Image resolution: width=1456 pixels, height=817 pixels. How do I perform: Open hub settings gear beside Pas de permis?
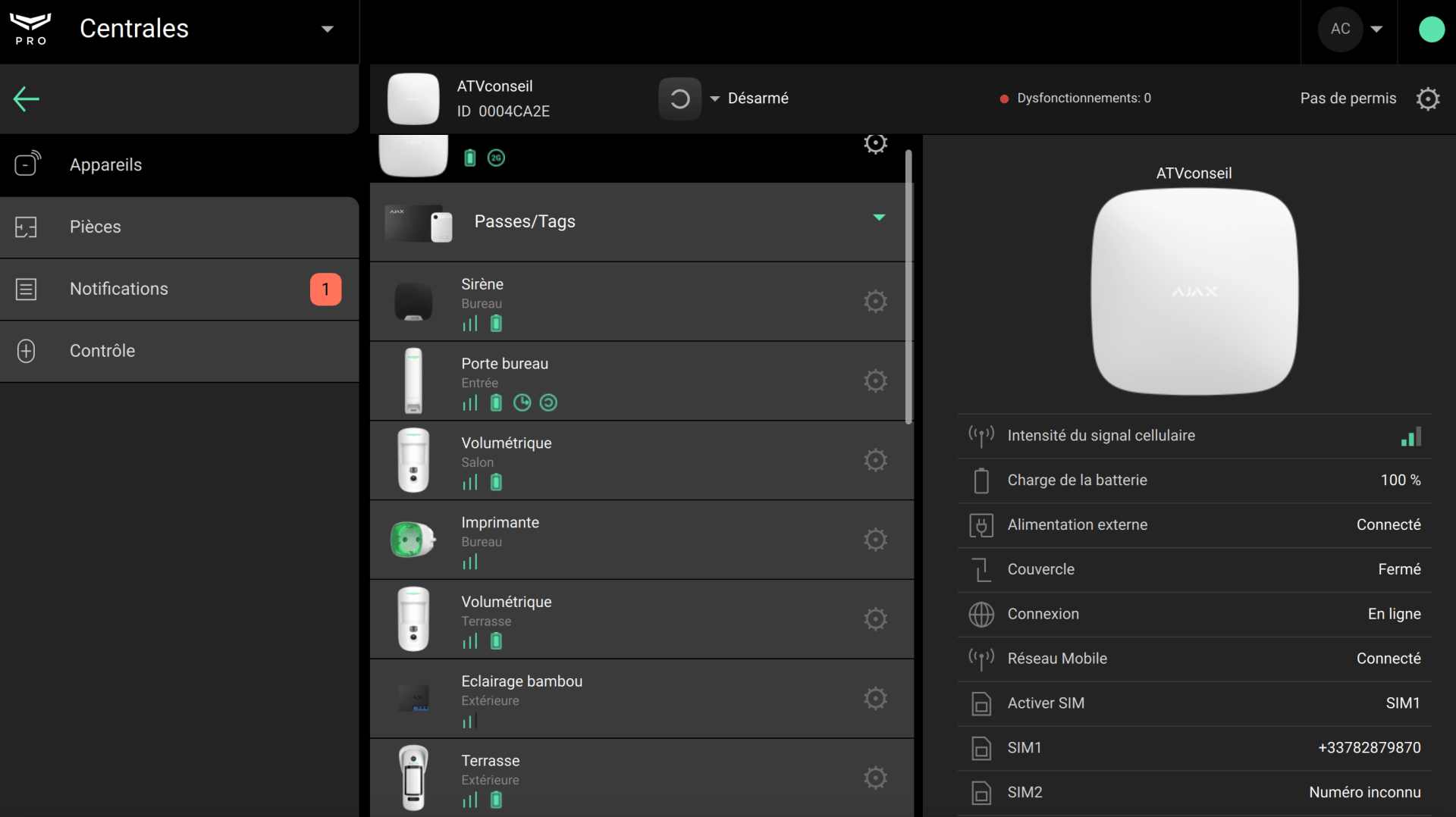pos(1428,99)
